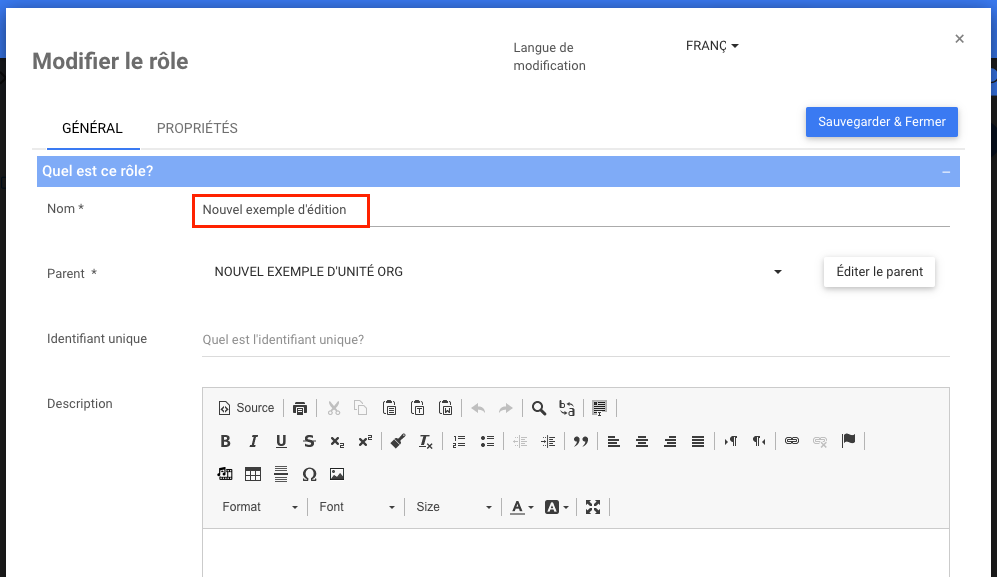
Task: Open the Source view in the editor
Action: [246, 408]
